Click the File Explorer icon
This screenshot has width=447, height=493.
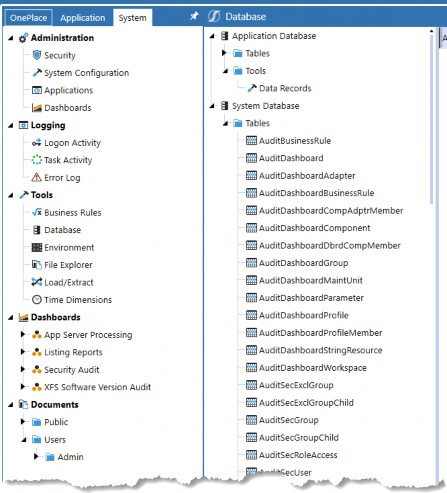click(37, 265)
